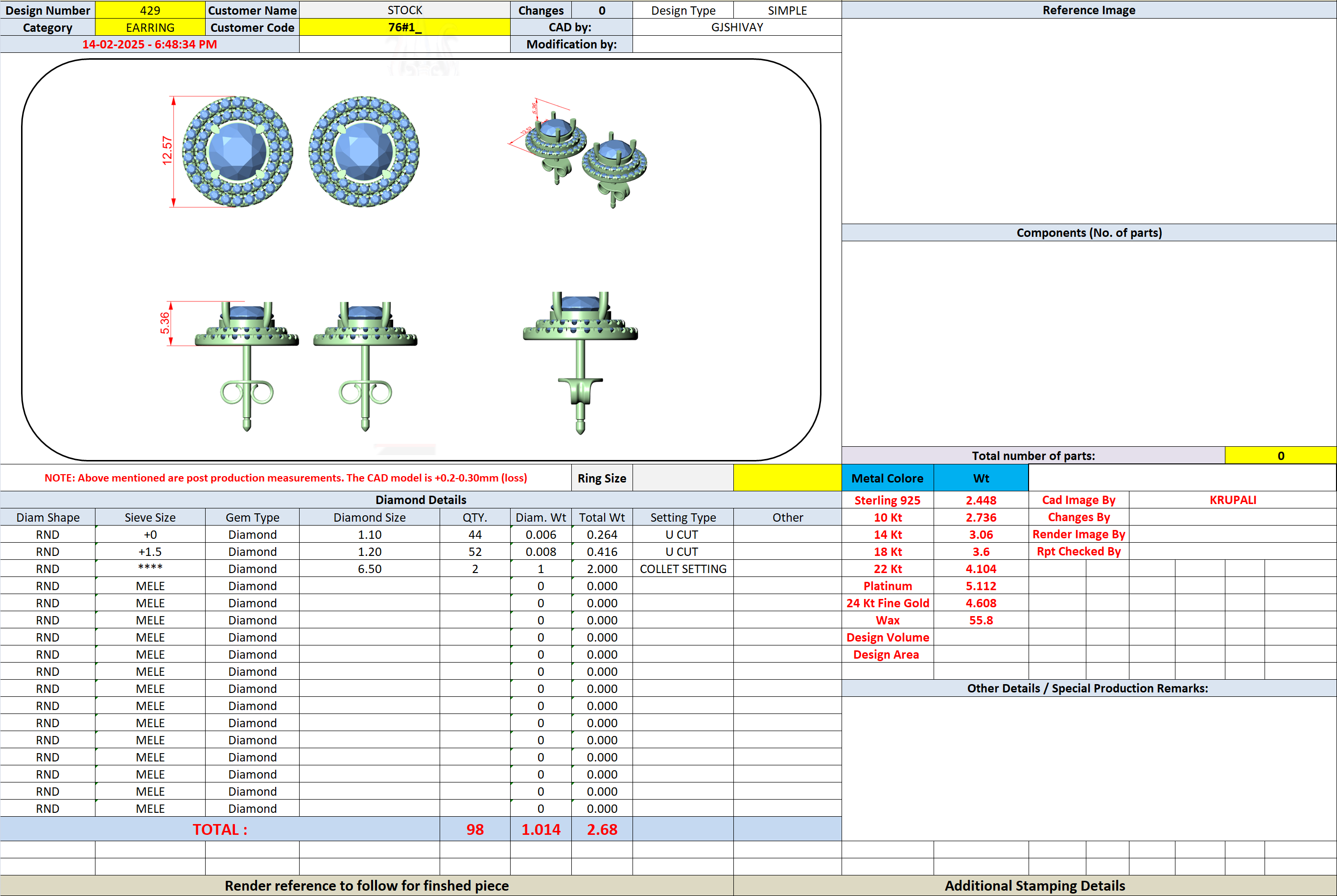Select the QTY. column header
The width and height of the screenshot is (1337, 896).
tap(474, 517)
